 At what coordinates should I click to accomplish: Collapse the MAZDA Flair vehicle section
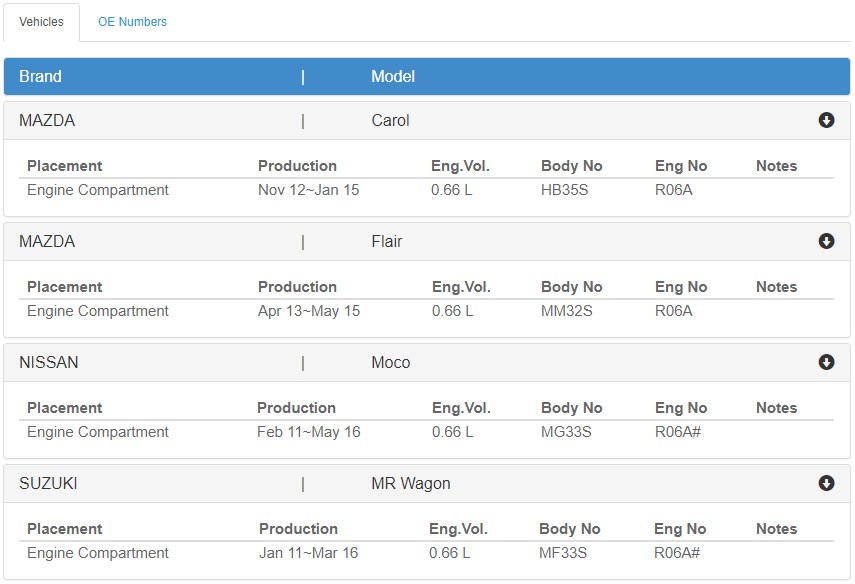427,242
